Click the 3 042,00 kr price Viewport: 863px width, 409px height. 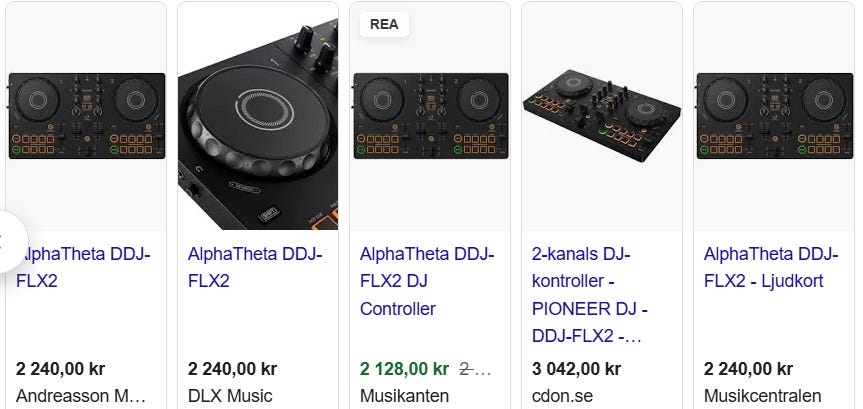tap(575, 368)
